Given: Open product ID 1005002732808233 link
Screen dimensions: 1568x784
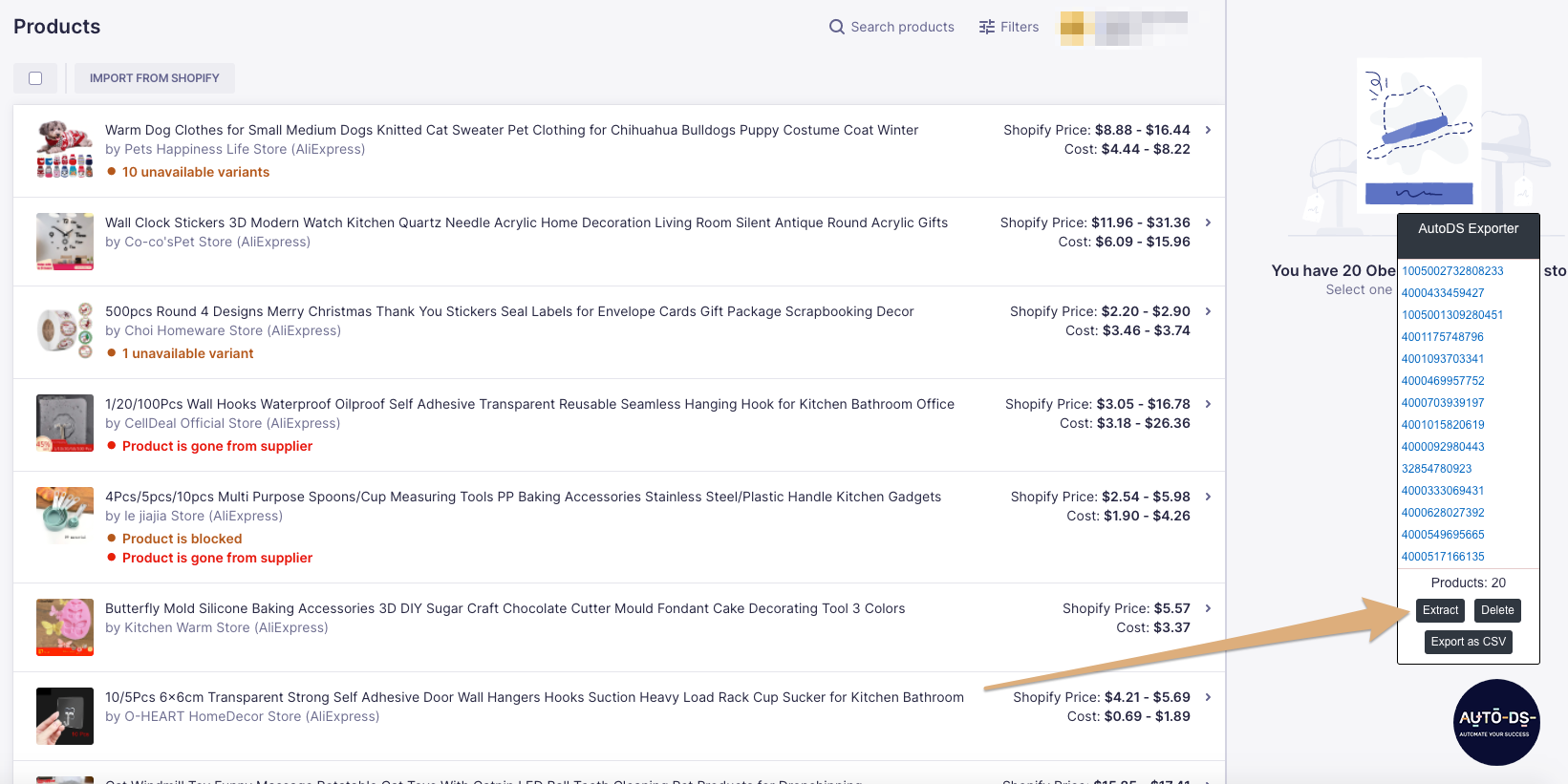Looking at the screenshot, I should click(x=1452, y=271).
